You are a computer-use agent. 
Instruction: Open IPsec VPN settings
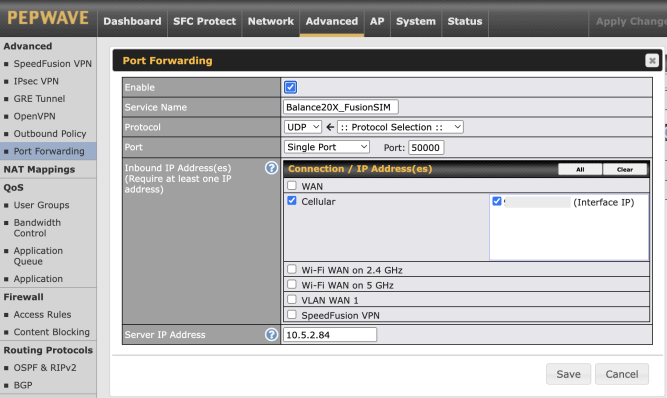pos(36,81)
